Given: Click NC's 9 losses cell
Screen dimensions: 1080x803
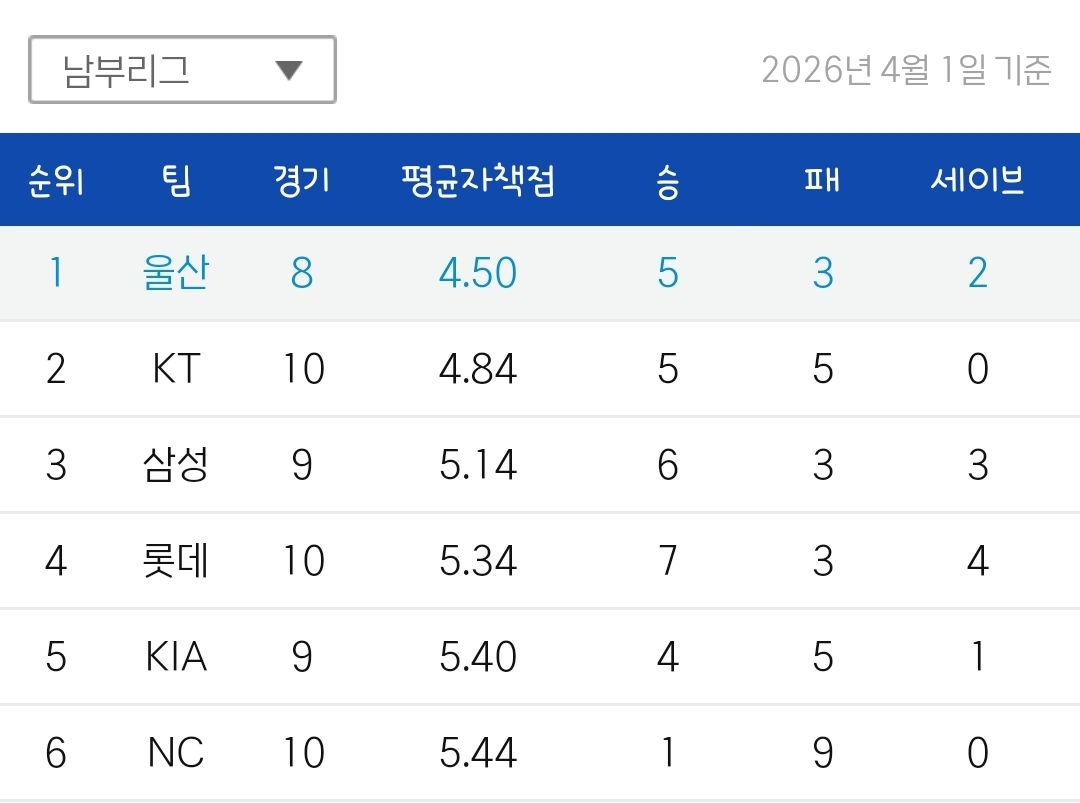Looking at the screenshot, I should click(823, 752).
